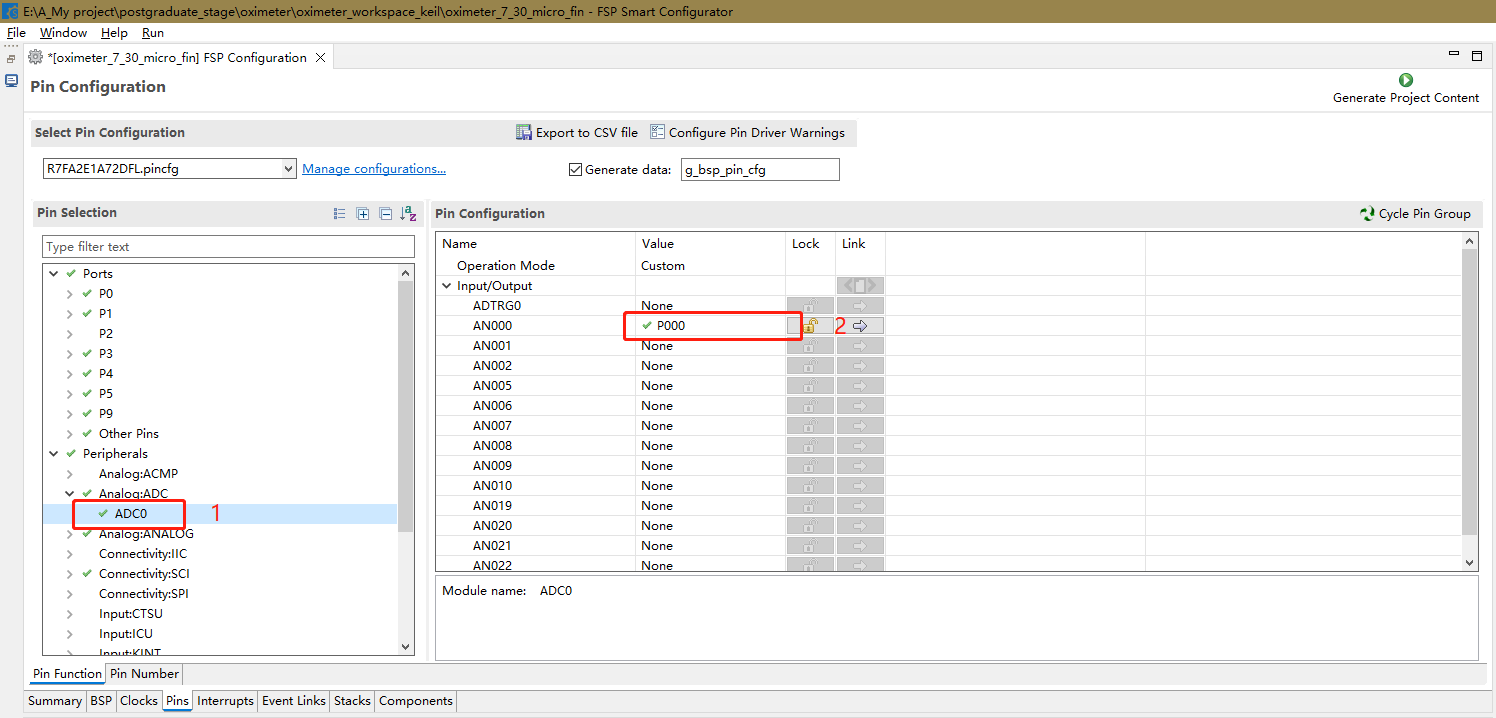Collapse the Analog:ADC node

point(69,493)
